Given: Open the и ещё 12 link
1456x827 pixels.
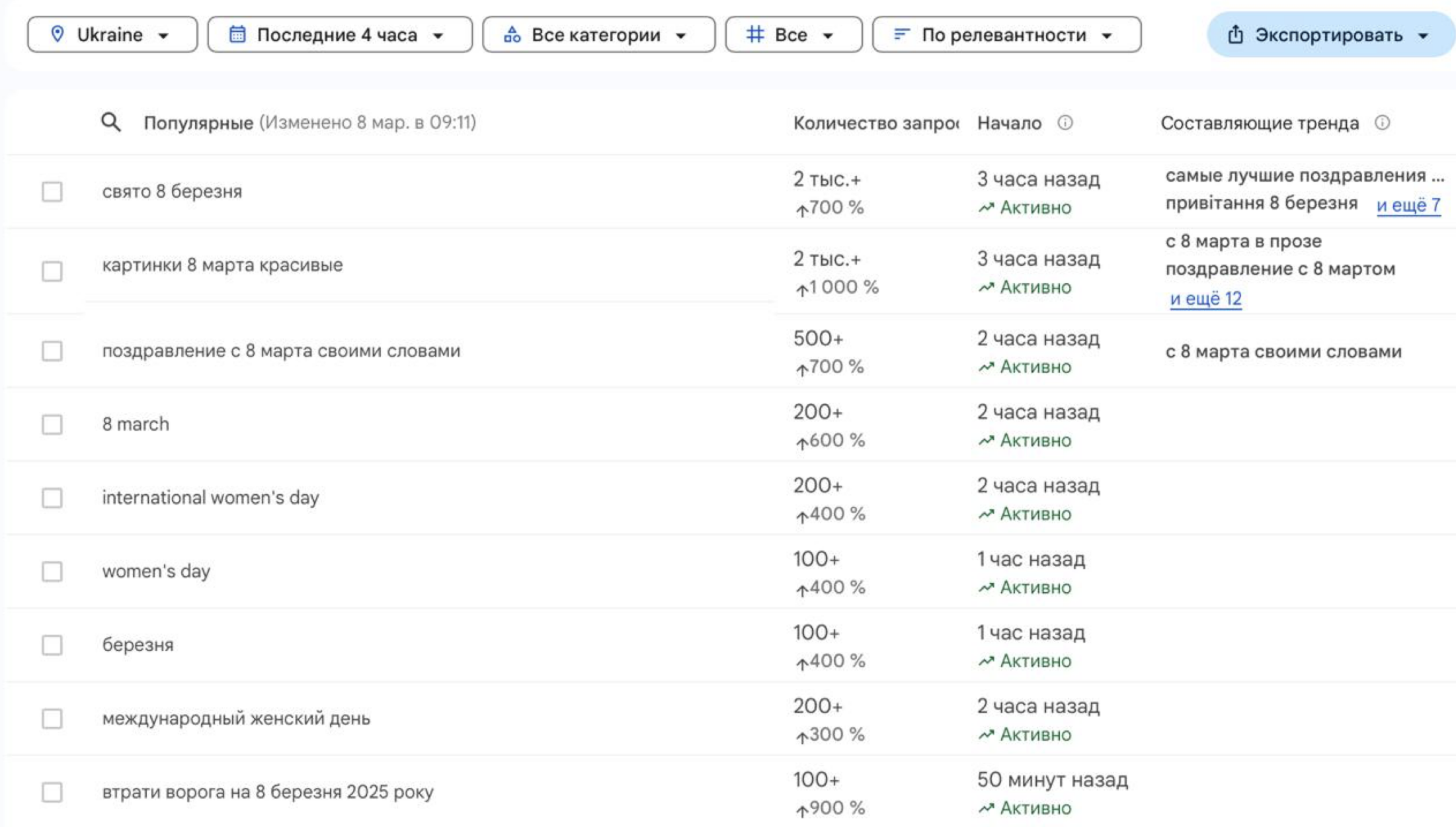Looking at the screenshot, I should pyautogui.click(x=1205, y=299).
